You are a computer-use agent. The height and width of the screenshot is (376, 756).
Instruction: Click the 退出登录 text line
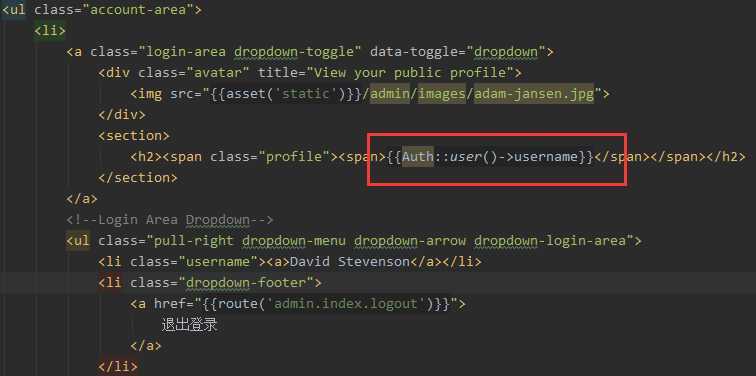click(x=189, y=324)
